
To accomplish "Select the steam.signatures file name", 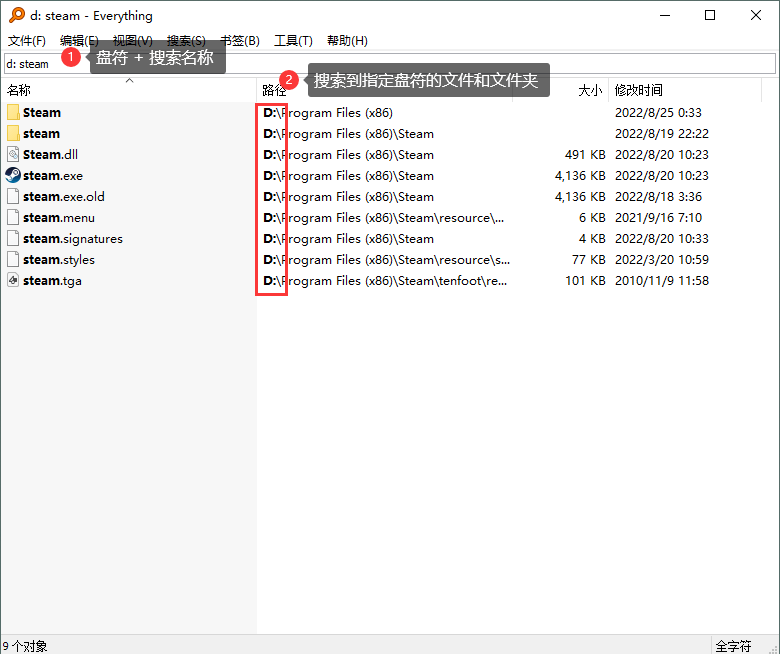I will point(73,239).
